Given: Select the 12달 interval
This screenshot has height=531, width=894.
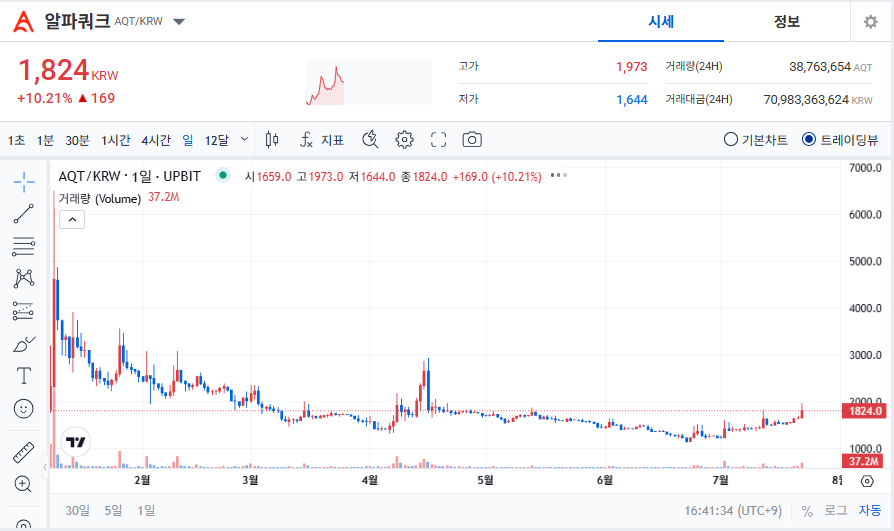Looking at the screenshot, I should [217, 140].
